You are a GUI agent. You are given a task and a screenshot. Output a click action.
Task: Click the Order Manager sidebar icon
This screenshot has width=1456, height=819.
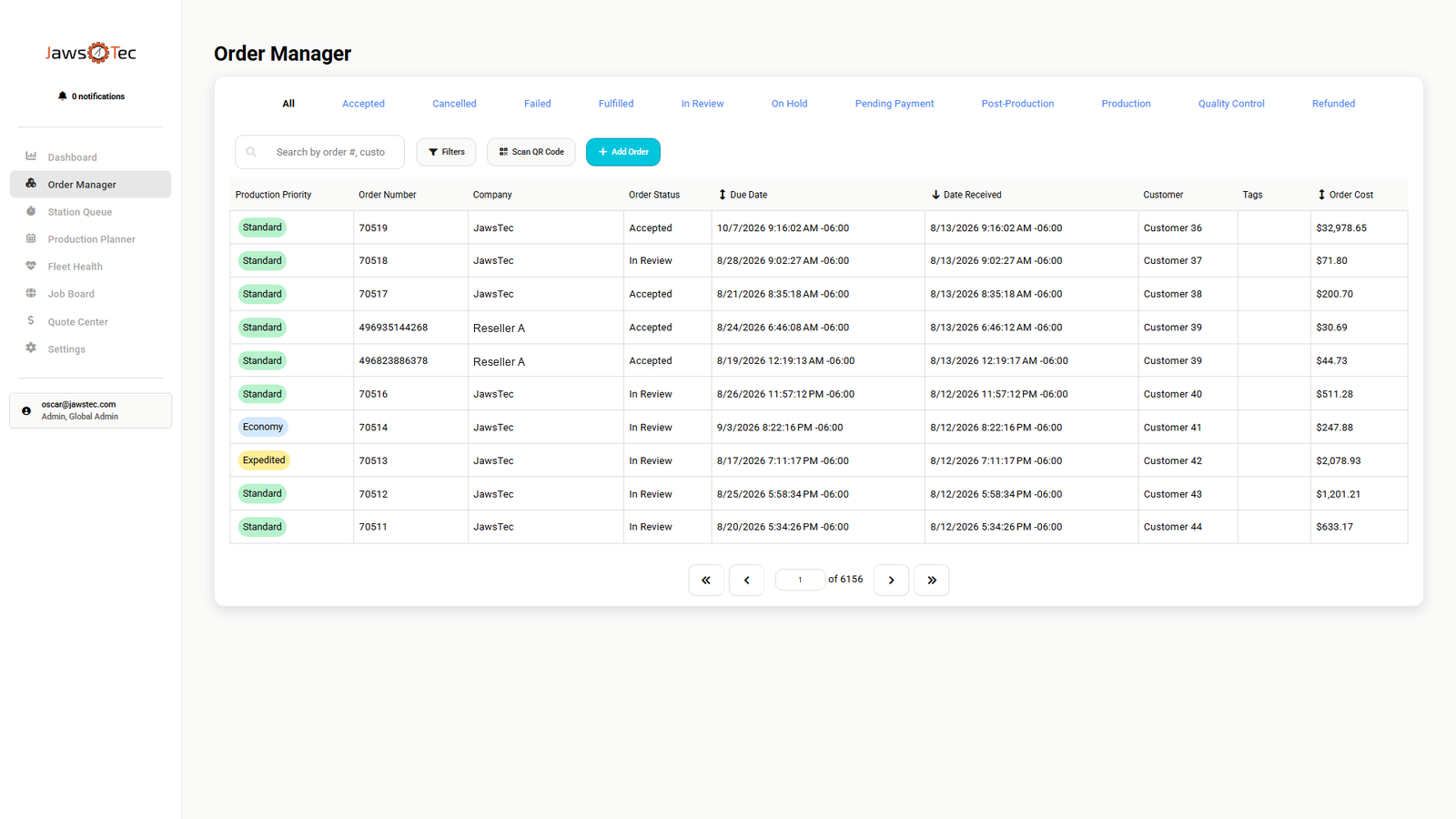(x=31, y=184)
